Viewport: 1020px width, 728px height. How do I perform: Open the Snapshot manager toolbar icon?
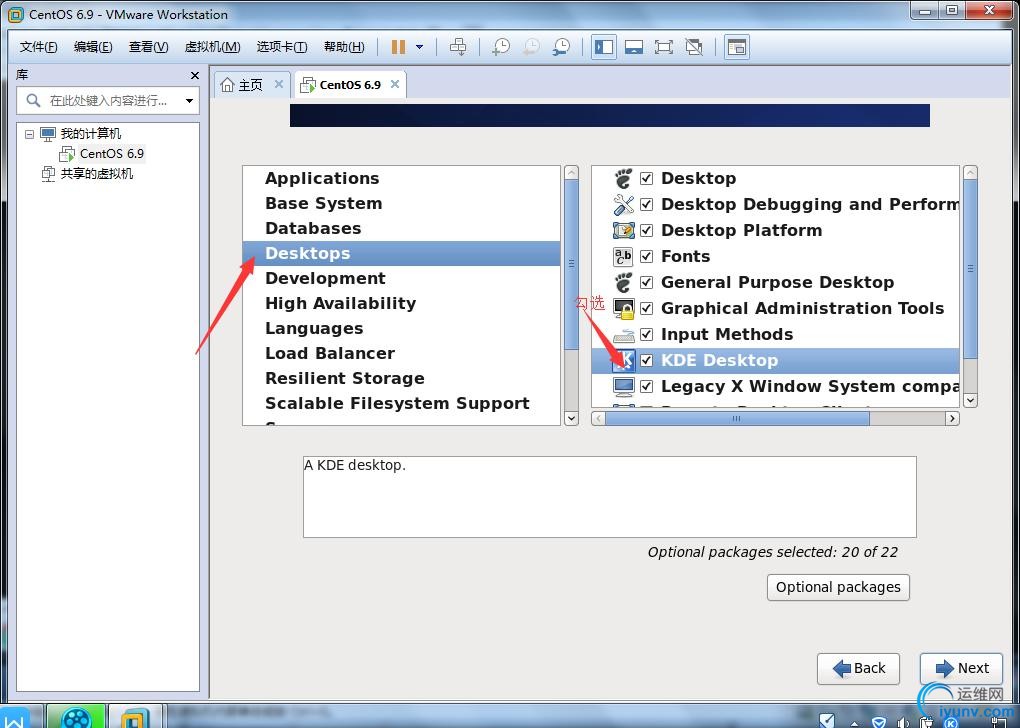[x=561, y=47]
